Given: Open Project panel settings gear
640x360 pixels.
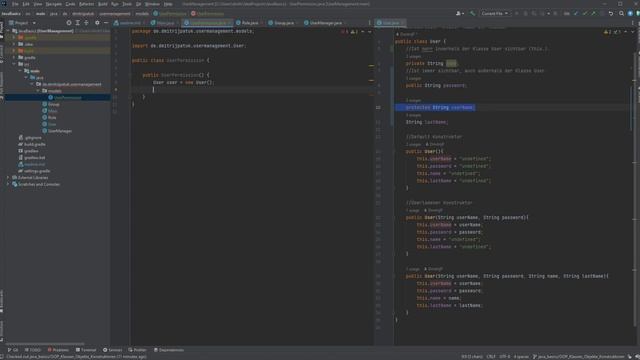Looking at the screenshot, I should tap(97, 23).
